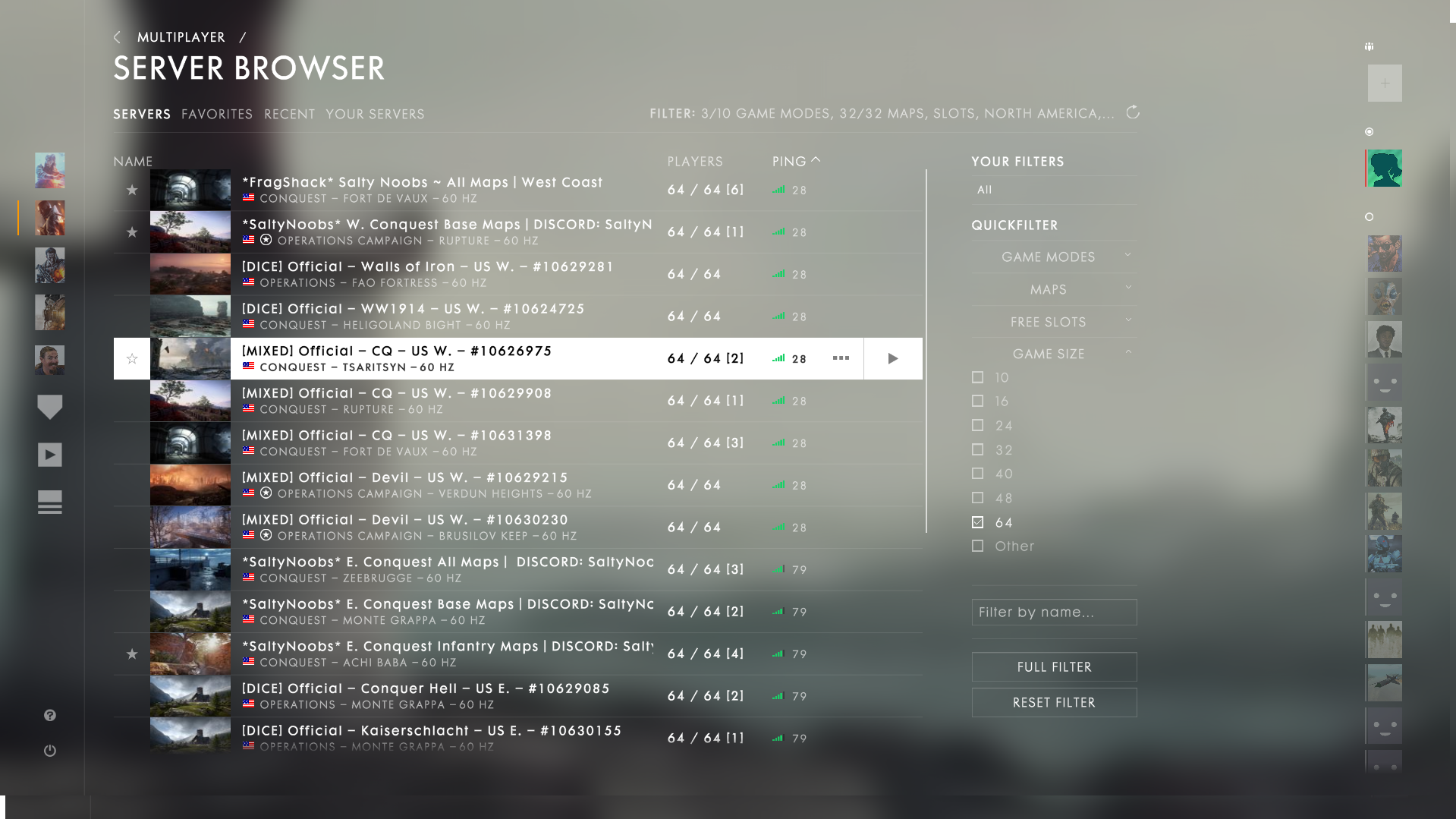The width and height of the screenshot is (1456, 819).
Task: Click the power quit icon in sidebar
Action: [50, 751]
